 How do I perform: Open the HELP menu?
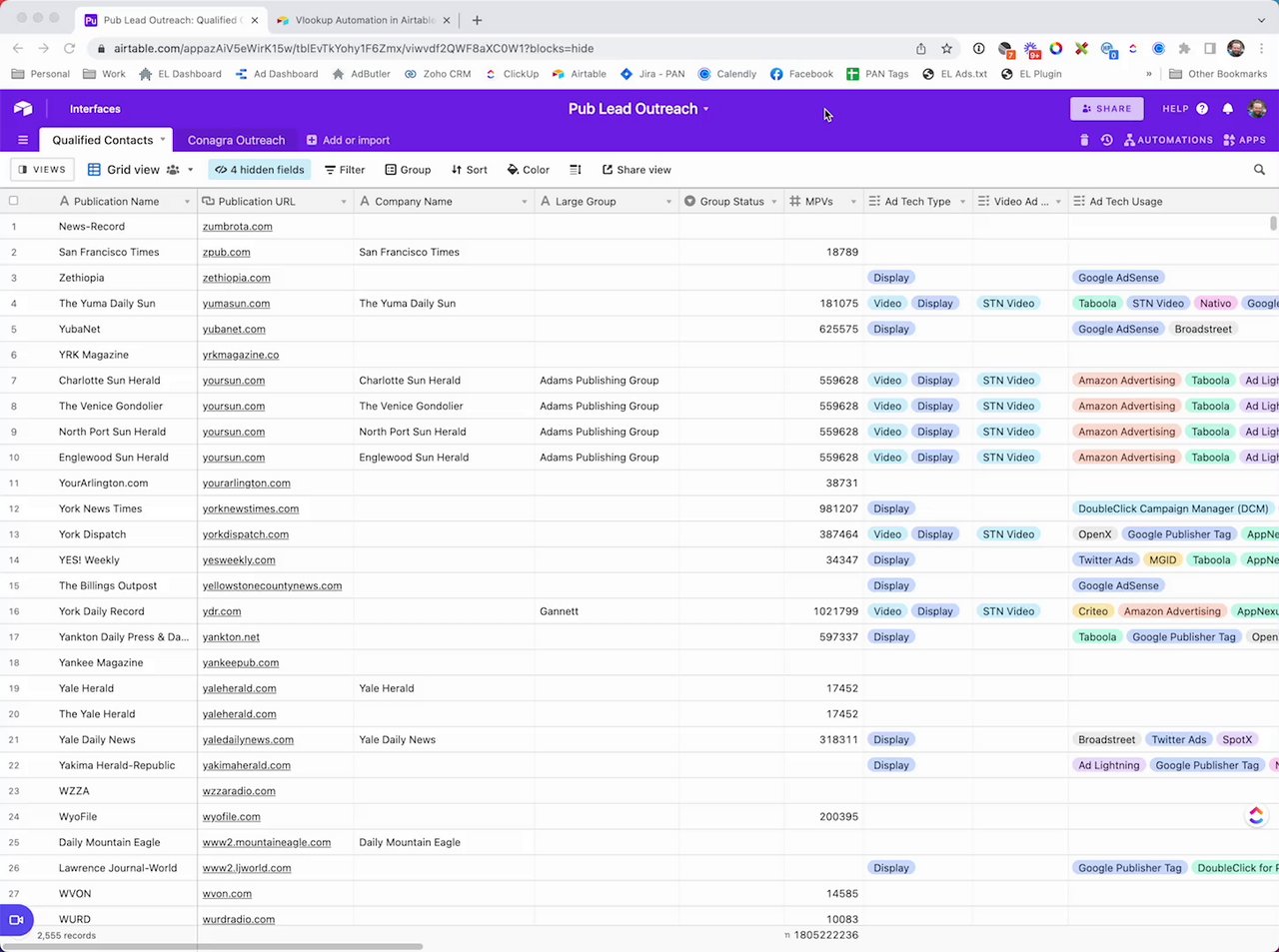[1185, 109]
